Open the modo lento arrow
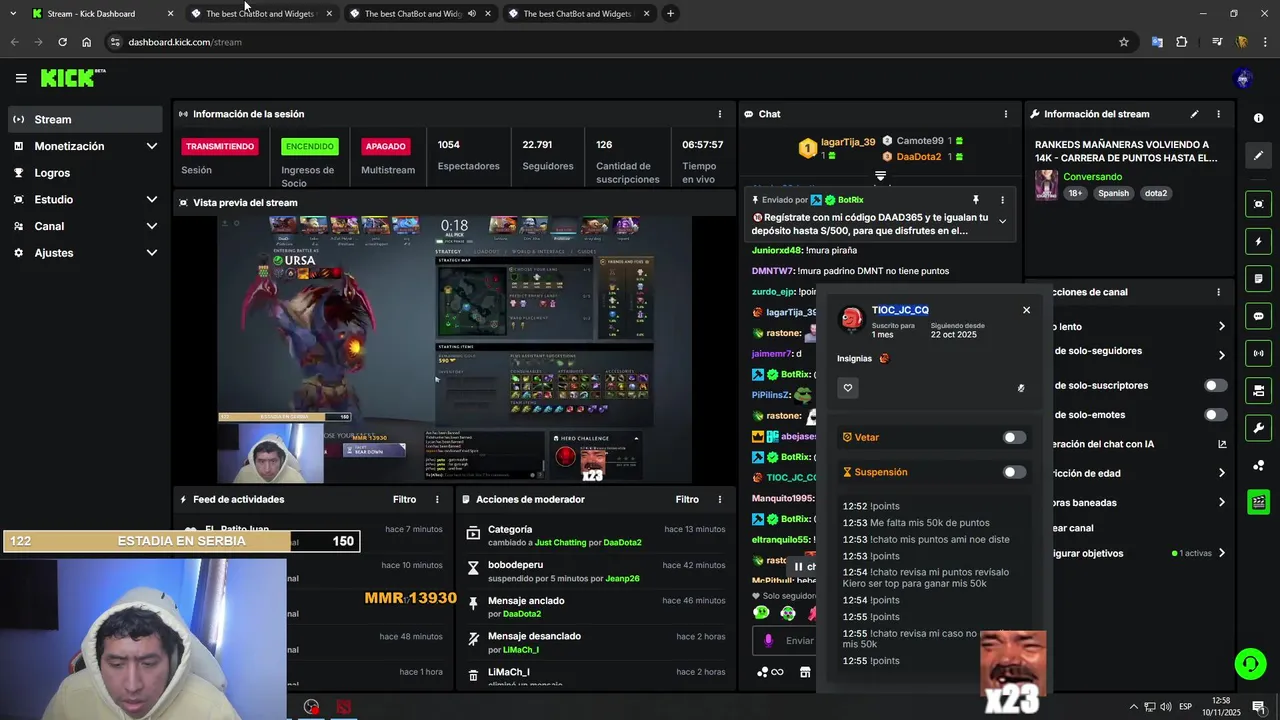This screenshot has height=720, width=1280. (x=1221, y=326)
